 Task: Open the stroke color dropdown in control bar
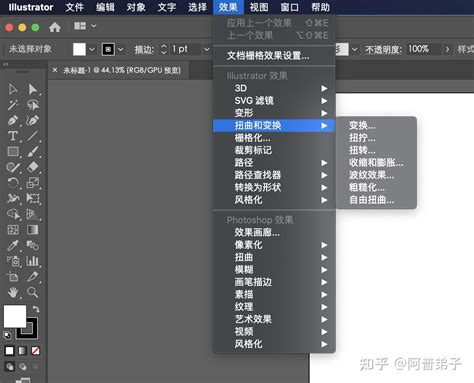click(121, 50)
